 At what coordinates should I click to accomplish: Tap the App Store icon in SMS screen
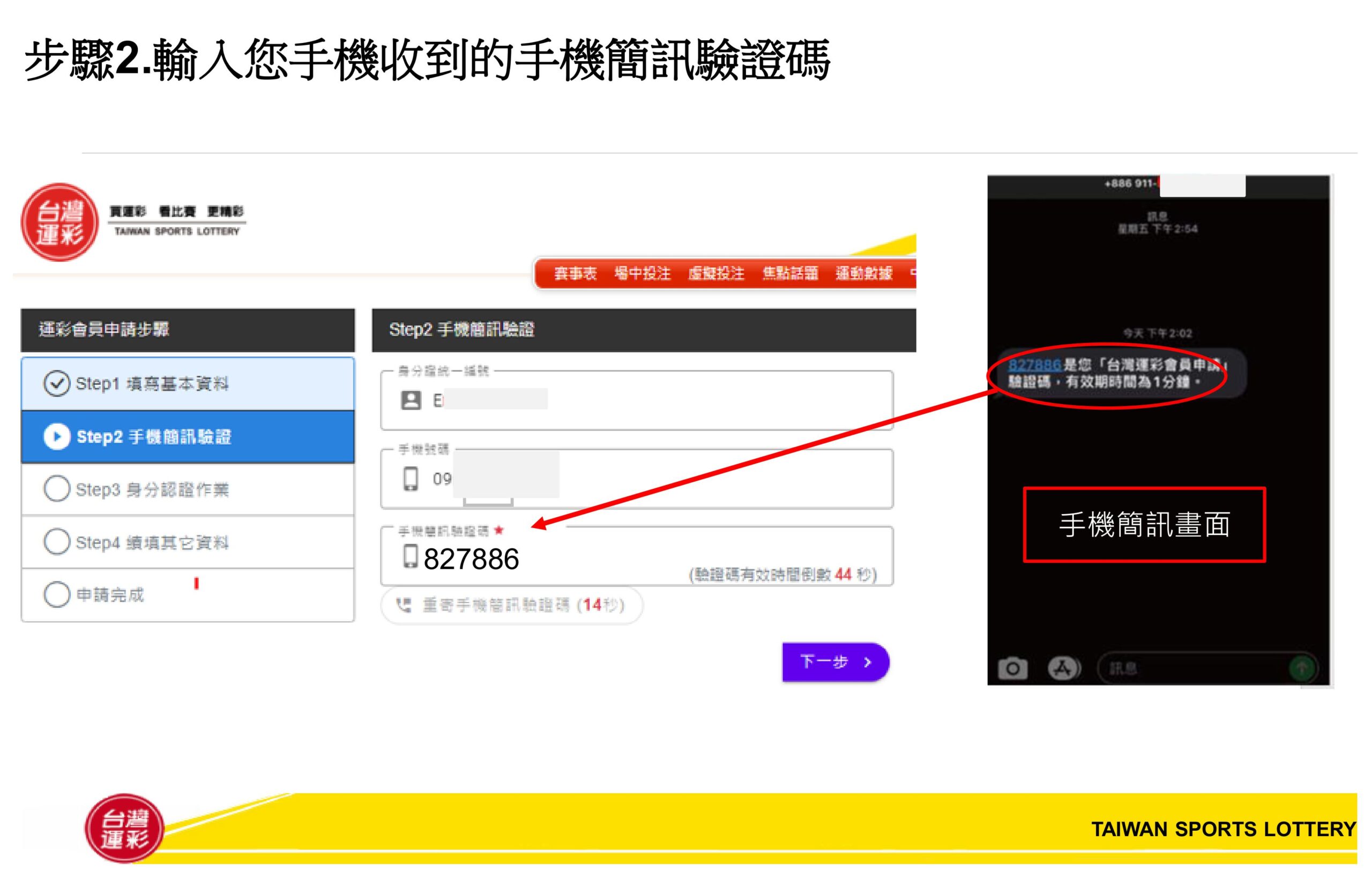(1063, 668)
